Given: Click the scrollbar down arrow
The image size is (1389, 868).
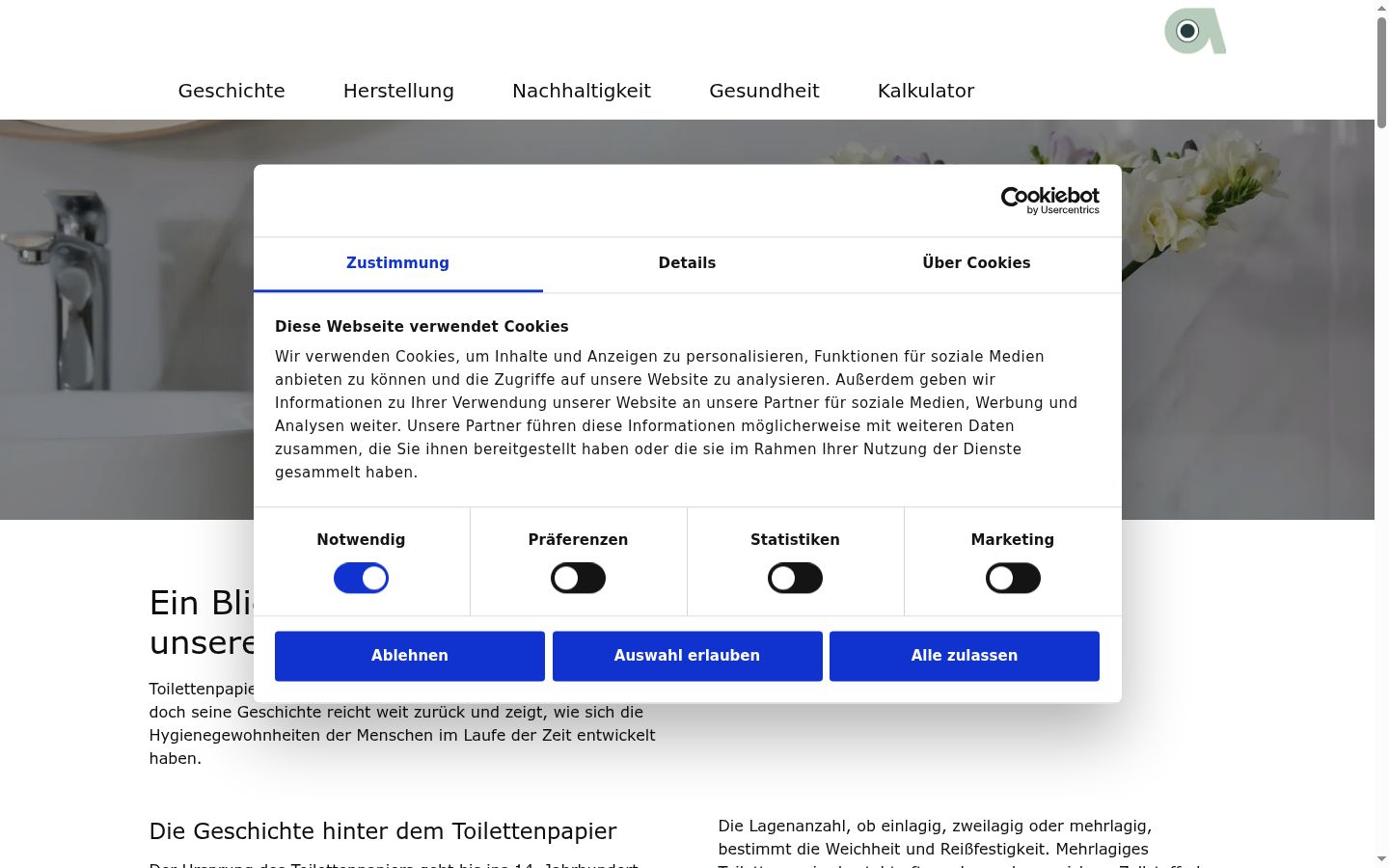Looking at the screenshot, I should (1381, 858).
